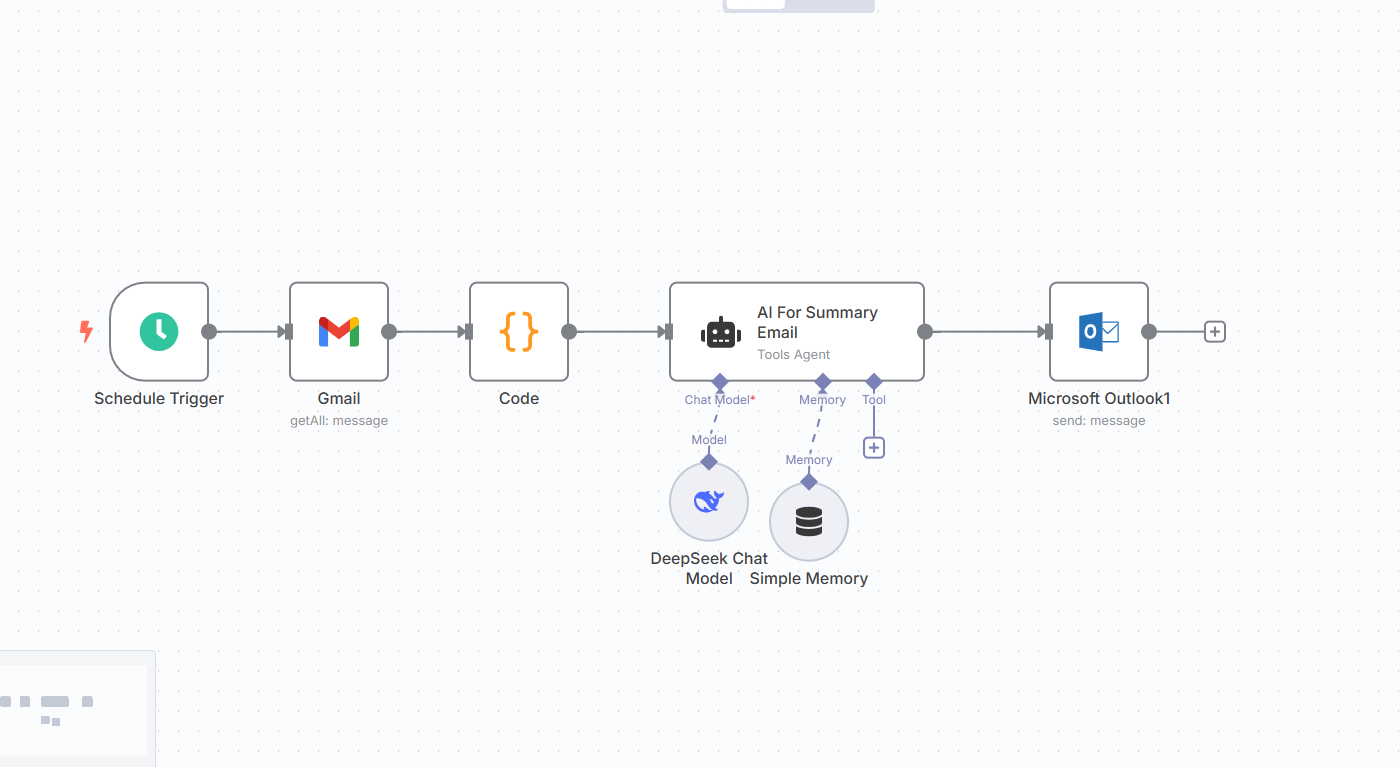Image resolution: width=1400 pixels, height=767 pixels.
Task: Select the Microsoft Outlook1 node icon
Action: click(x=1099, y=331)
